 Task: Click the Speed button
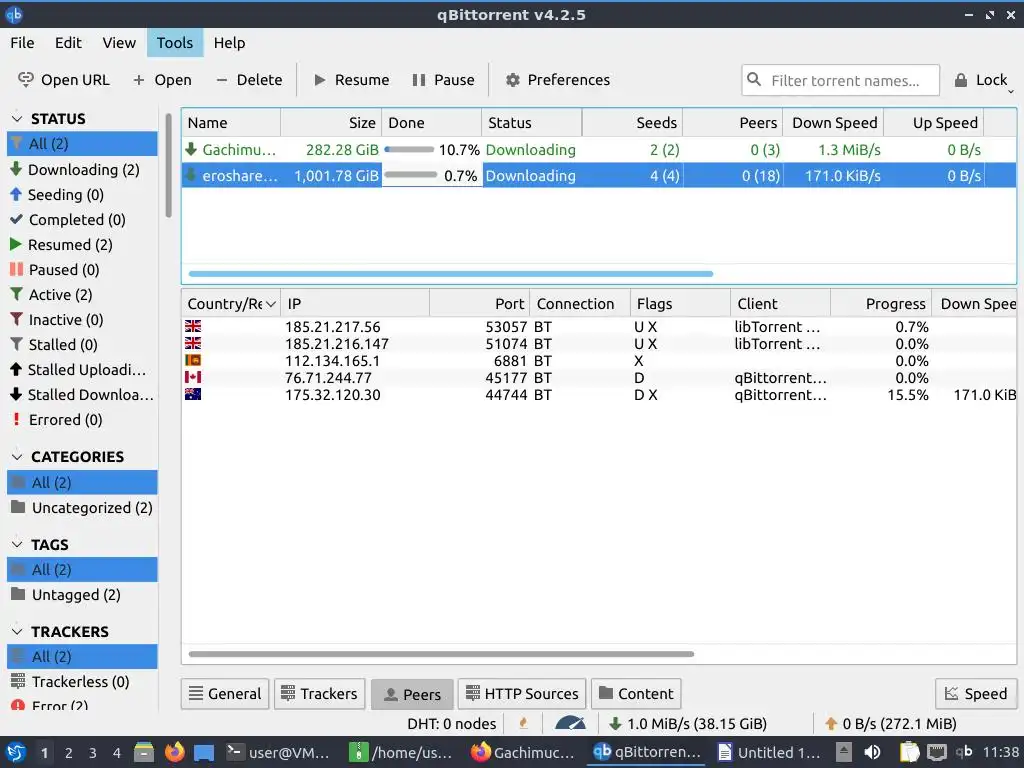pyautogui.click(x=976, y=694)
